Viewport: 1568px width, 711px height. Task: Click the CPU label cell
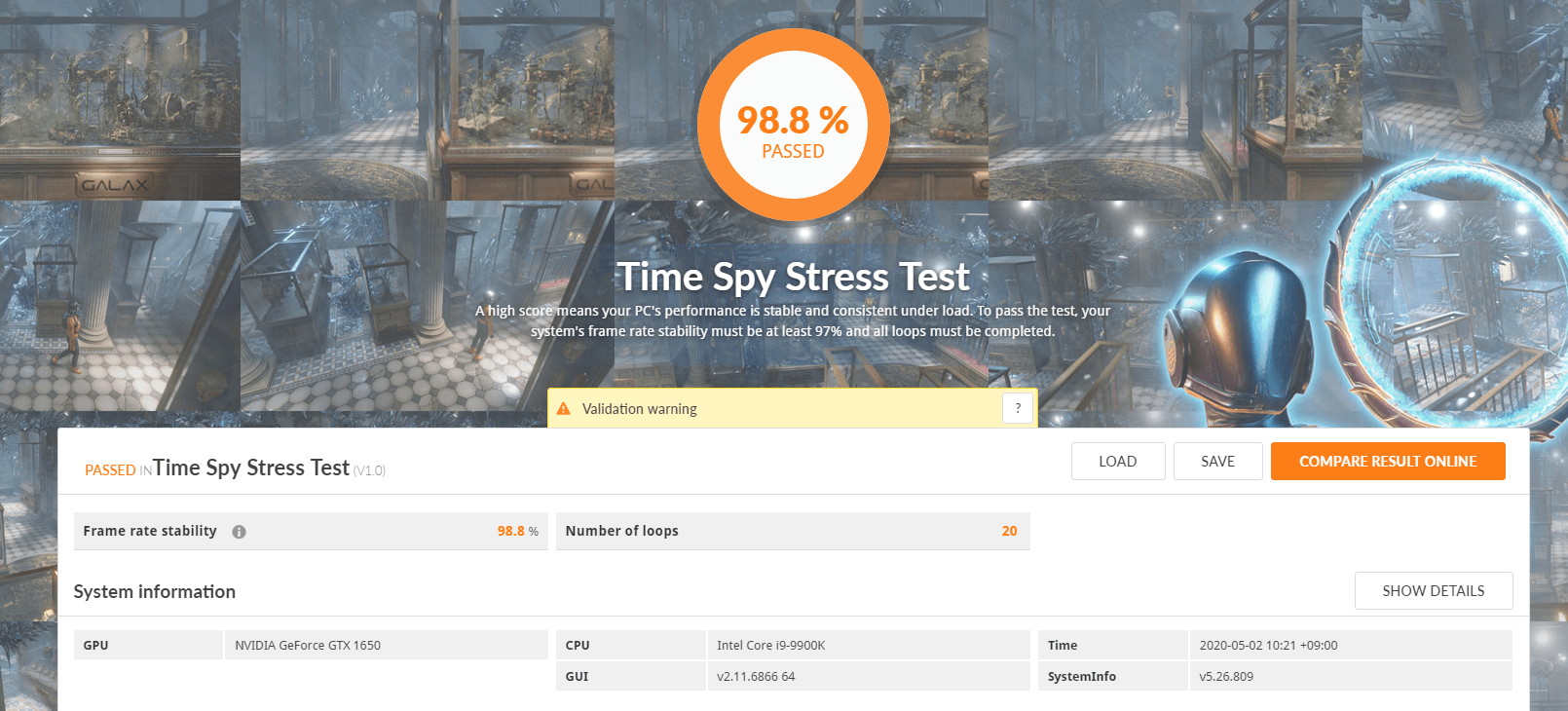630,645
